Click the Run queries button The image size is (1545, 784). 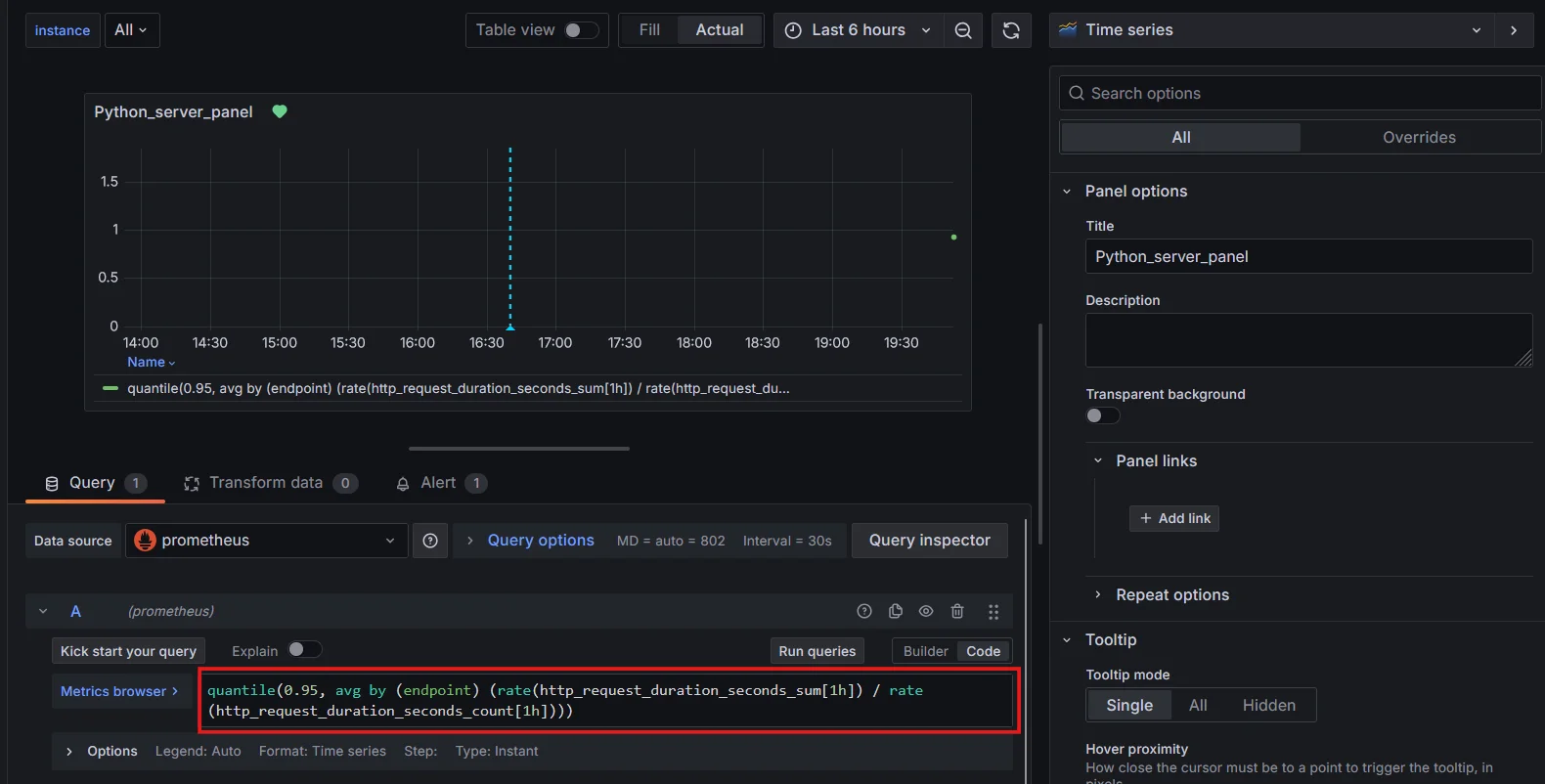click(817, 651)
